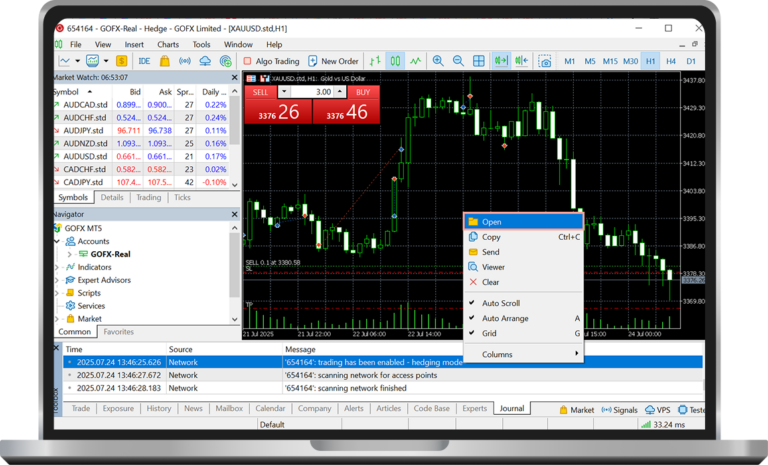Choose Open from the context menu

point(523,222)
